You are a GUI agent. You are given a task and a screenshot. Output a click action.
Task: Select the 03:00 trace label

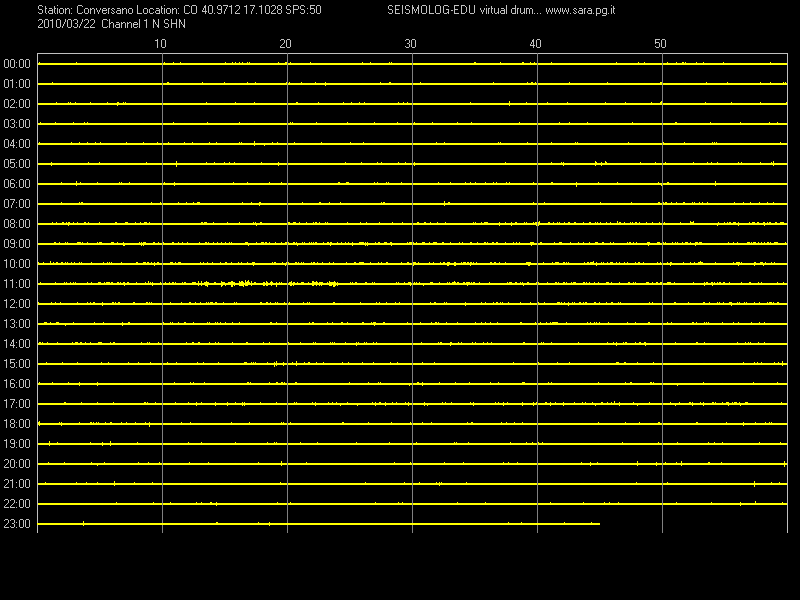[17, 124]
